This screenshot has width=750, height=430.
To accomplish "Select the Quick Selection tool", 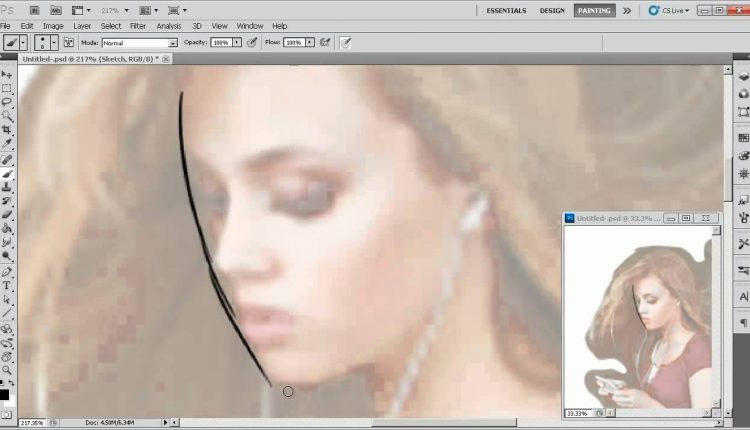I will point(7,116).
